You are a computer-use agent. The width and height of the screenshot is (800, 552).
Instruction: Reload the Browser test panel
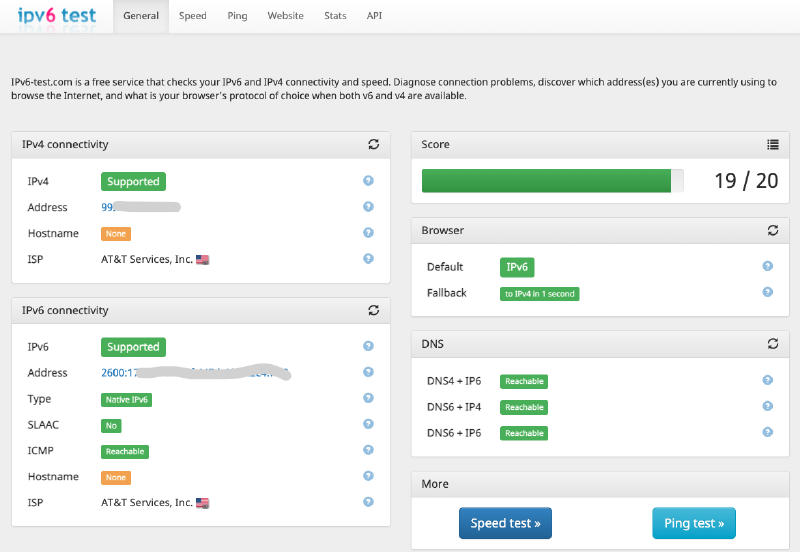(773, 230)
